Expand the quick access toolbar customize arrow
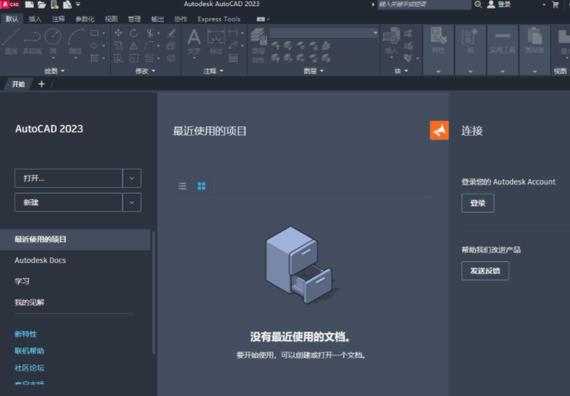 [78, 5]
